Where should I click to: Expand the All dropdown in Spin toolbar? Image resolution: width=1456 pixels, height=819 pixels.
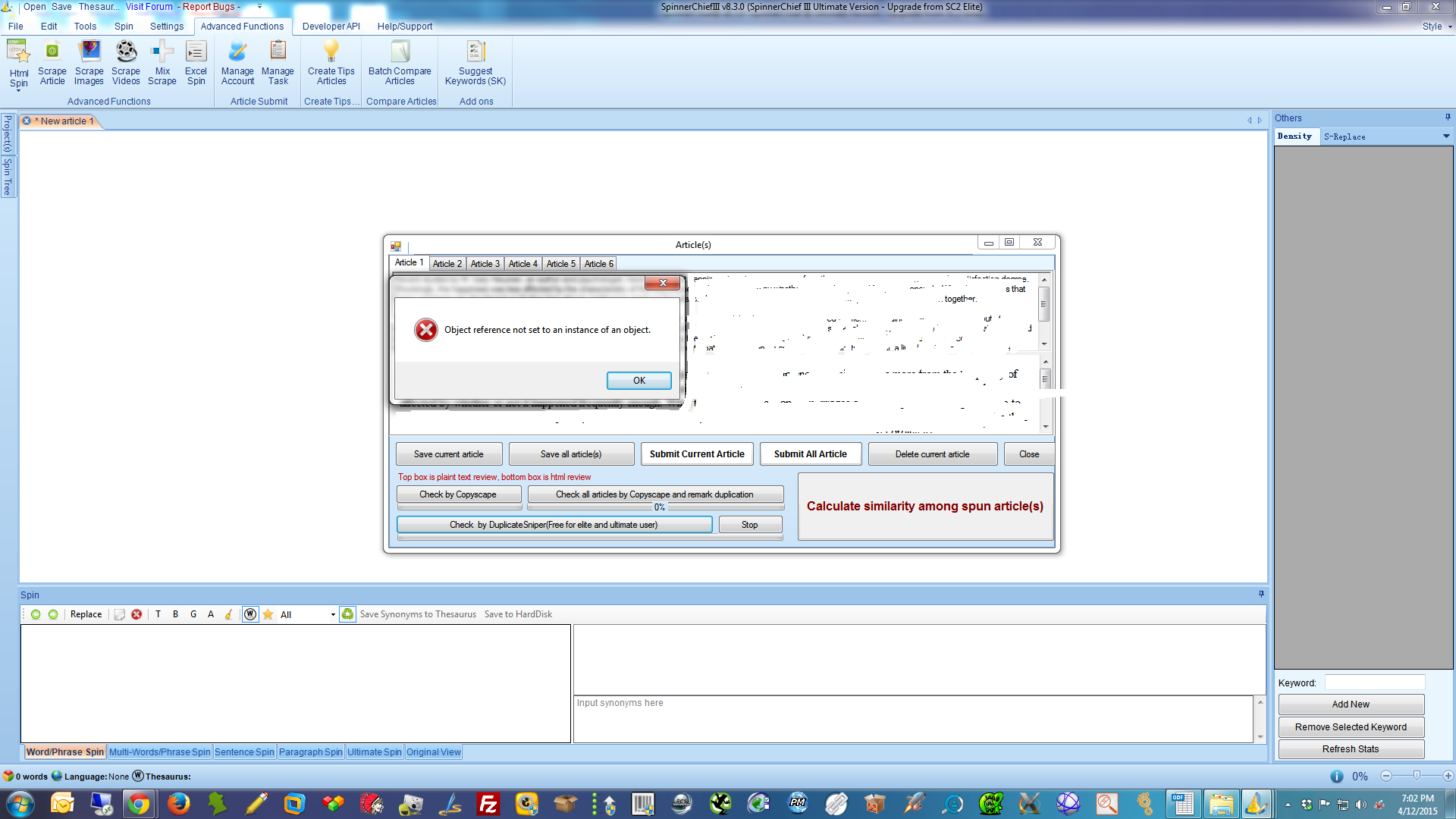(333, 615)
